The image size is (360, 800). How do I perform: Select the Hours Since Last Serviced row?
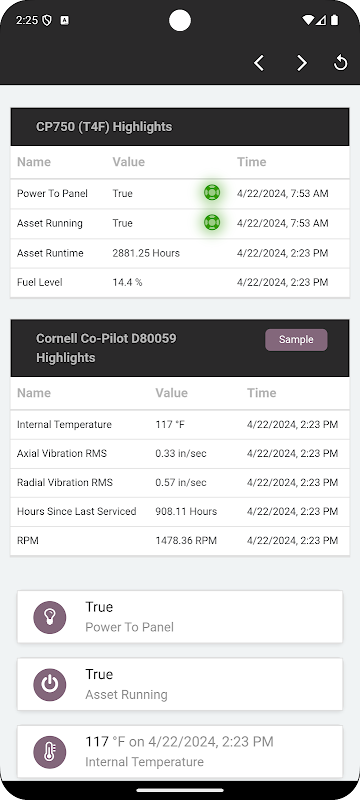point(180,512)
